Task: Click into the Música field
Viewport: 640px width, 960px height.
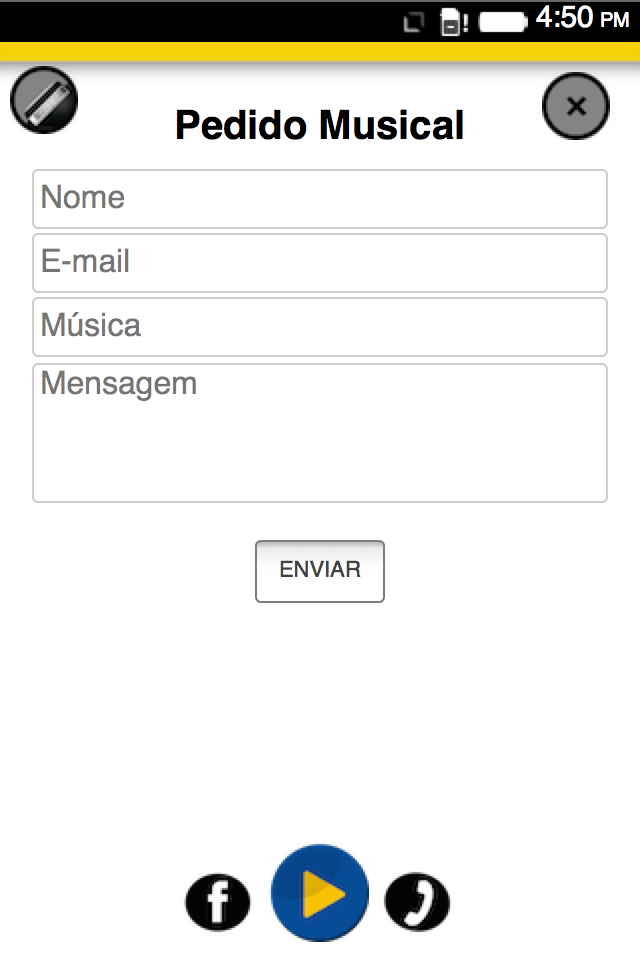Action: click(x=320, y=326)
